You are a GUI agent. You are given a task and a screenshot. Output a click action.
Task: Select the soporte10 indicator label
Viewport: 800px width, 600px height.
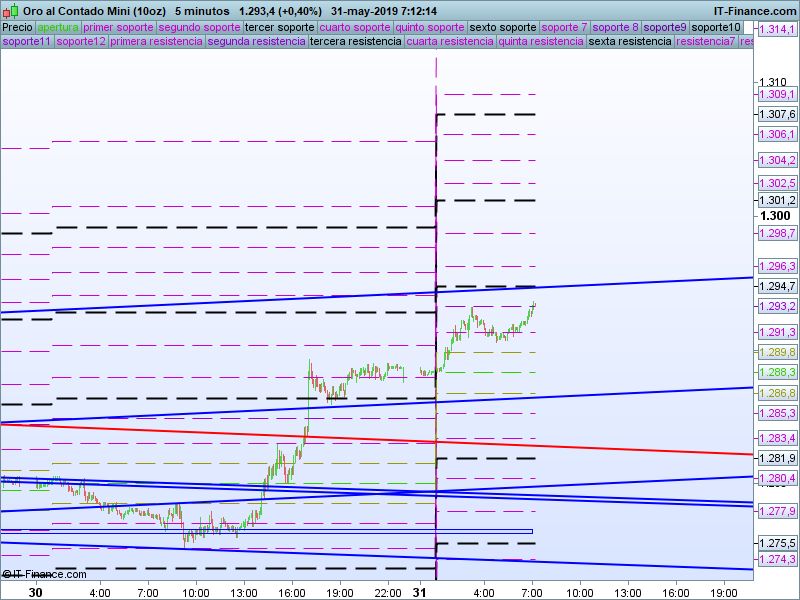tap(716, 27)
